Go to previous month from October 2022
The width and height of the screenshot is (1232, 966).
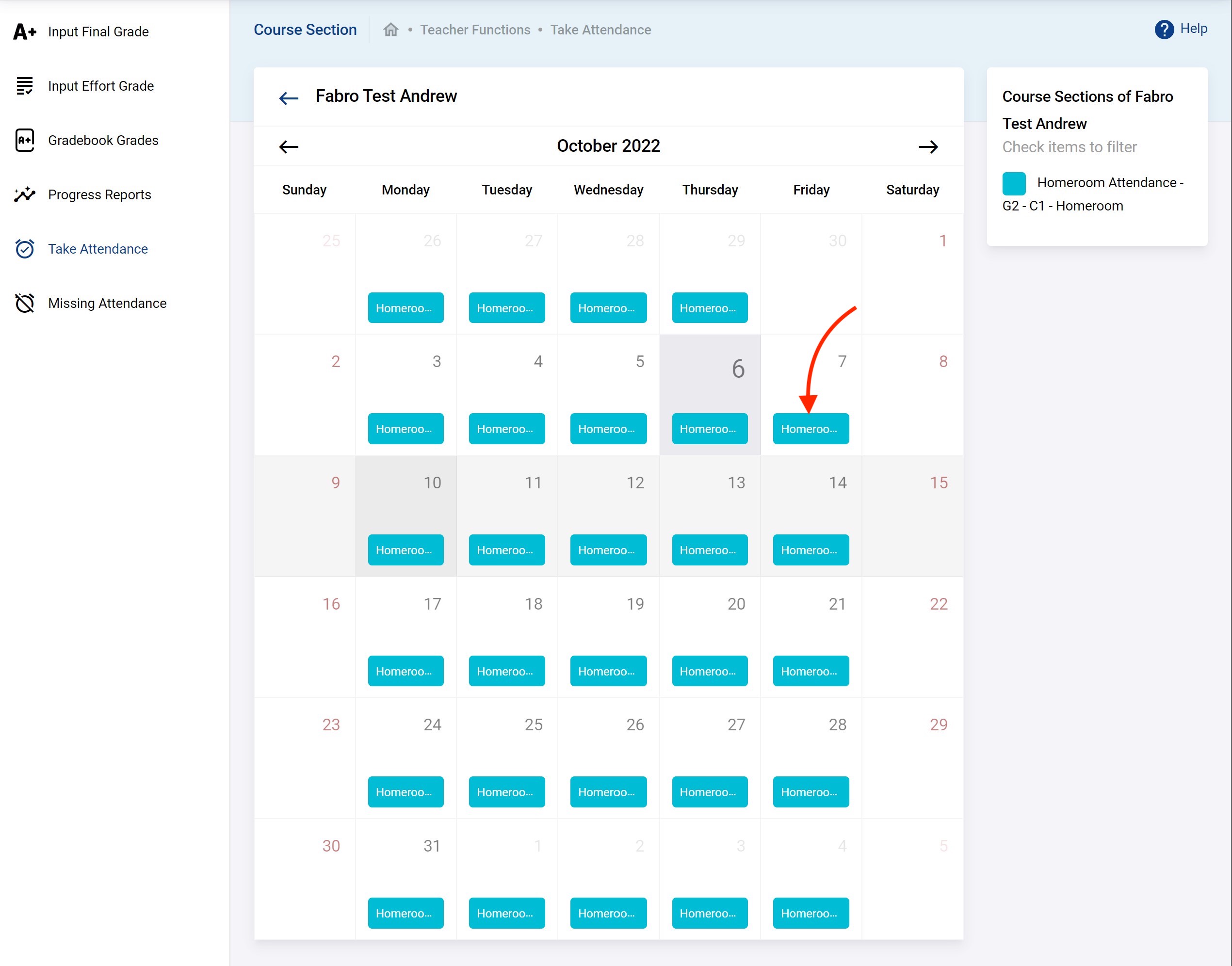289,146
